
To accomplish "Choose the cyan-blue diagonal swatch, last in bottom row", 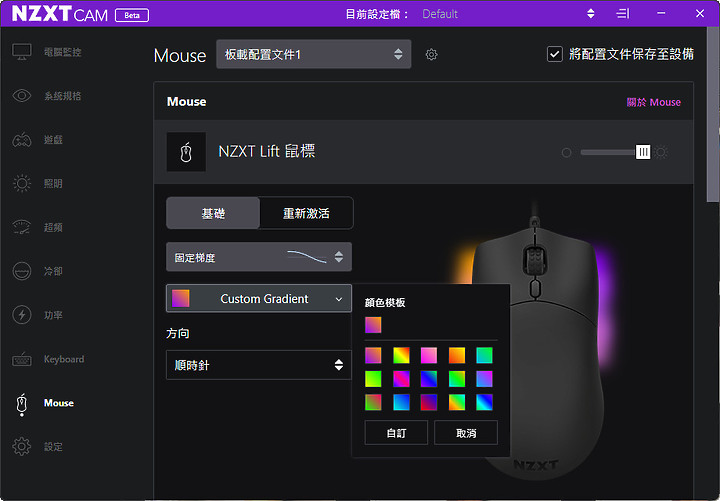I will tap(484, 402).
